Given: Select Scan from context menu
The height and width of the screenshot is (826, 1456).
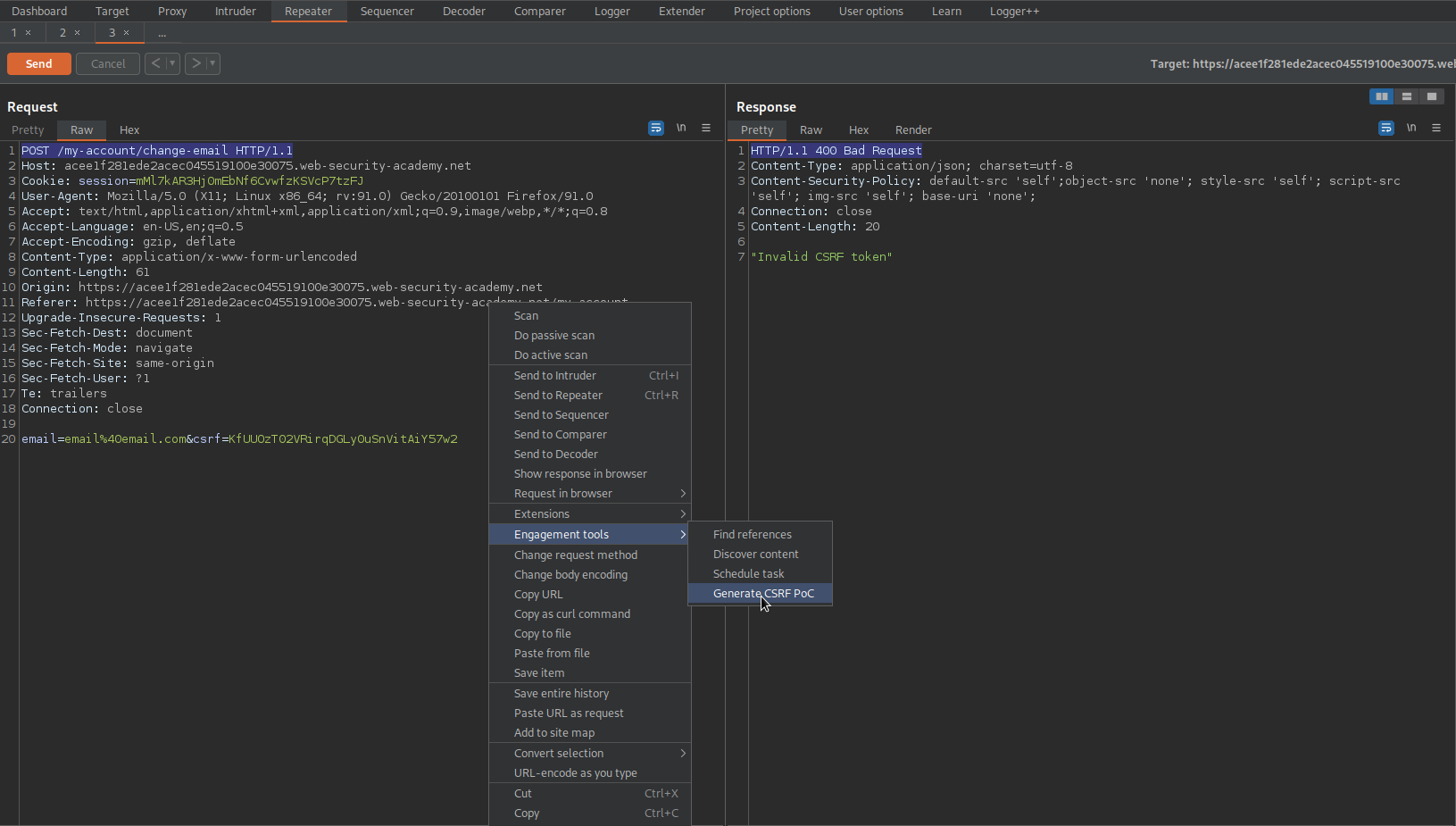Looking at the screenshot, I should (590, 316).
